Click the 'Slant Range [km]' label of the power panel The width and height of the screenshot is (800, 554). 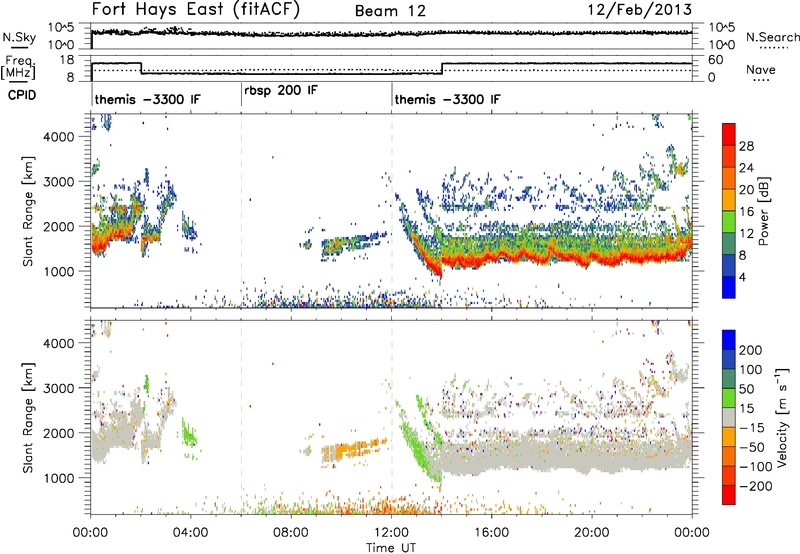[x=28, y=211]
